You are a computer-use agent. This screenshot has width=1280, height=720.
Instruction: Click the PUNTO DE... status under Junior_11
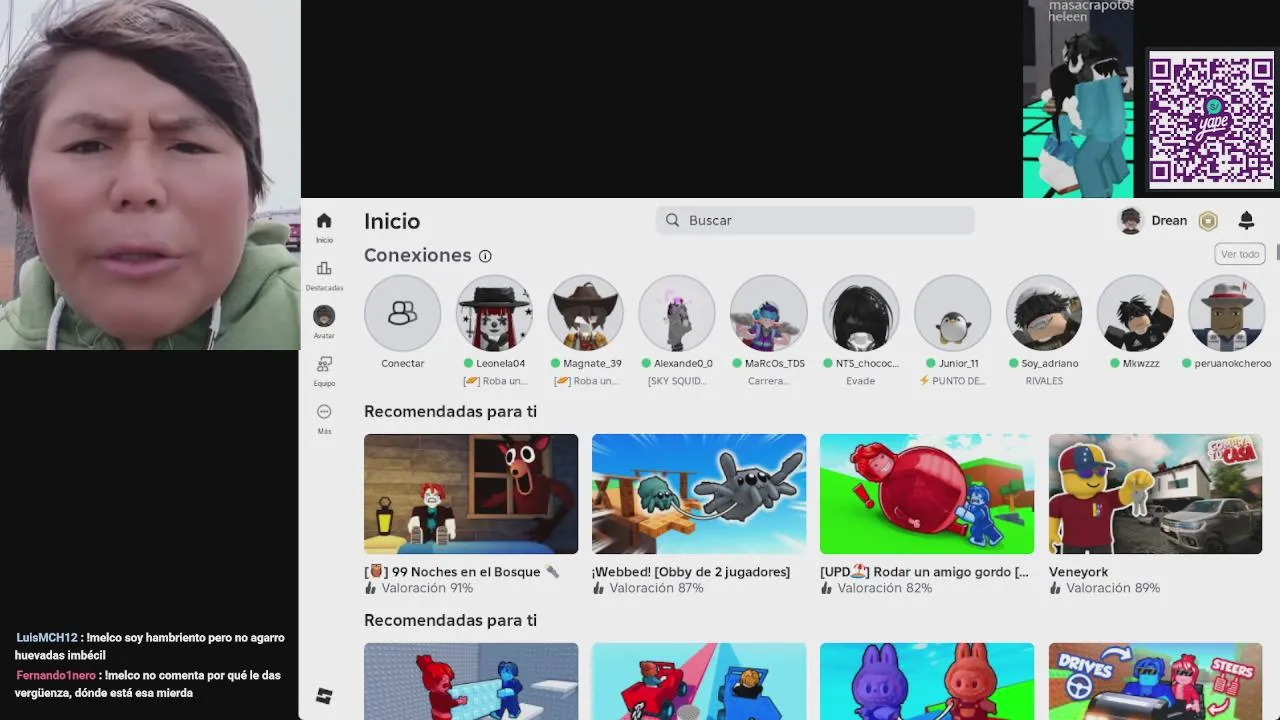pyautogui.click(x=952, y=381)
